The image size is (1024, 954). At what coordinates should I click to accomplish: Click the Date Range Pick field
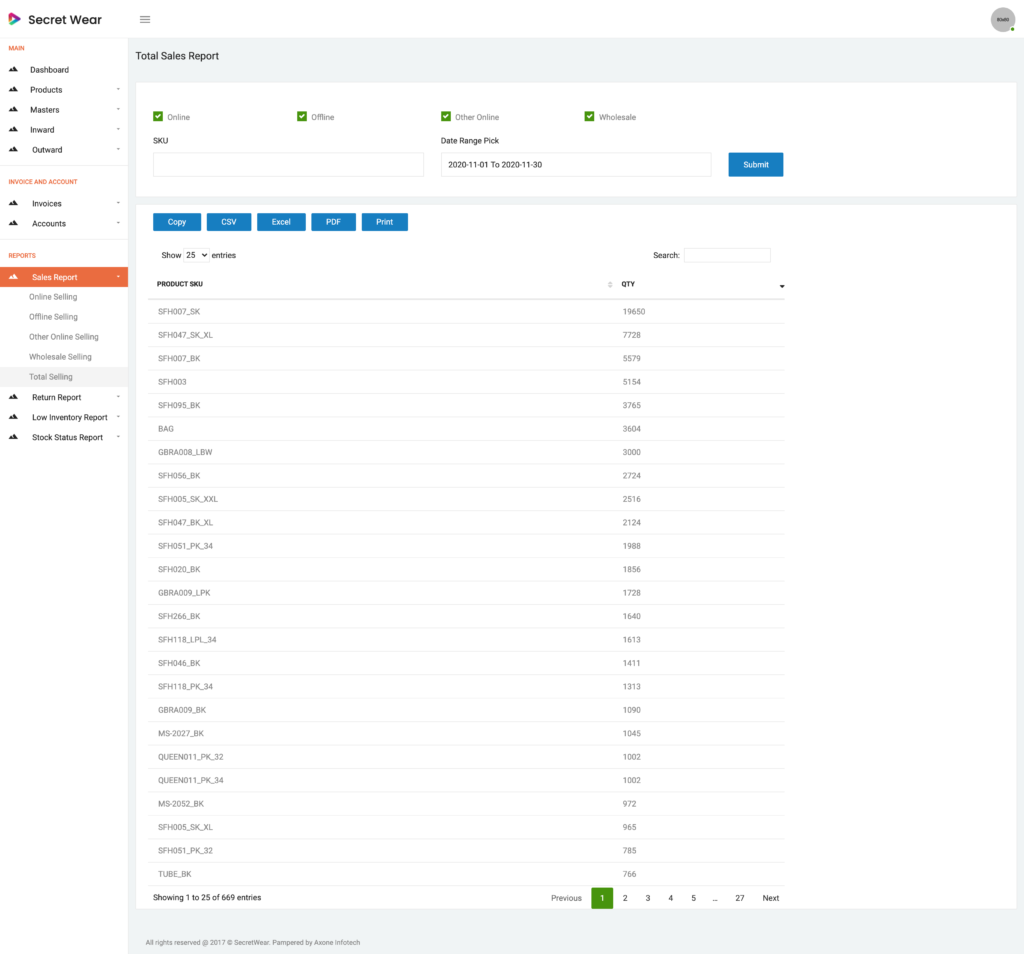(575, 165)
